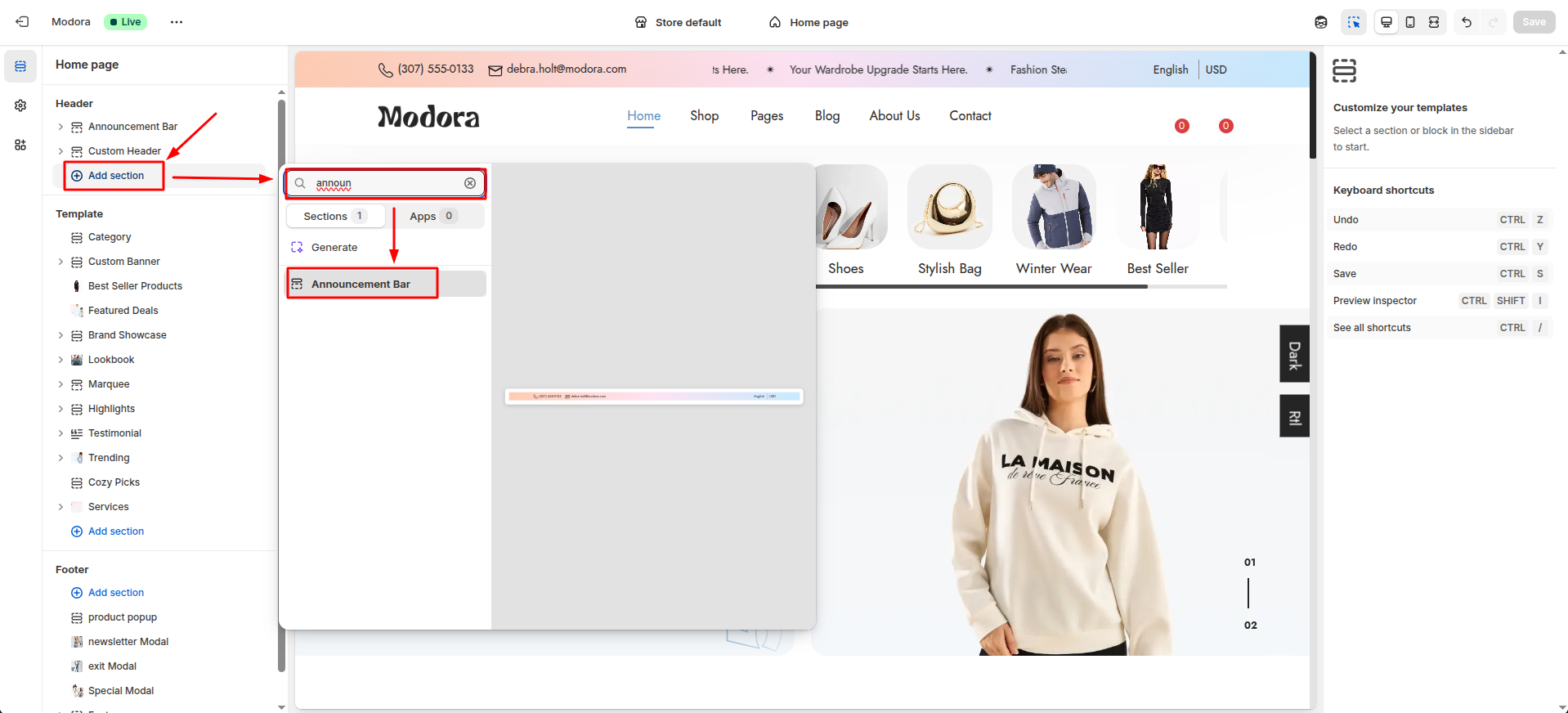
Task: Click the envelope email icon in preview
Action: tap(495, 70)
